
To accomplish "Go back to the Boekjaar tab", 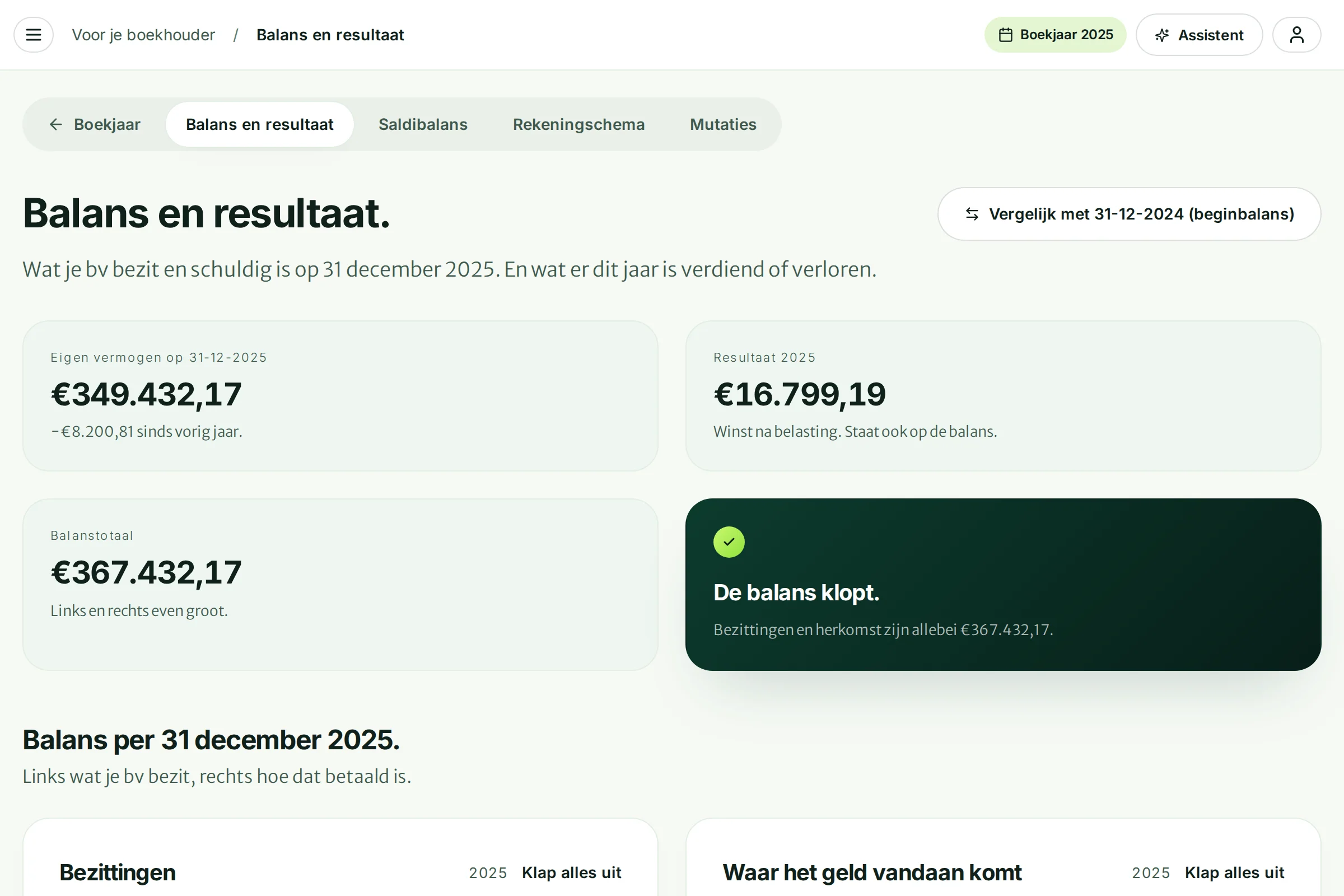I will pos(95,124).
